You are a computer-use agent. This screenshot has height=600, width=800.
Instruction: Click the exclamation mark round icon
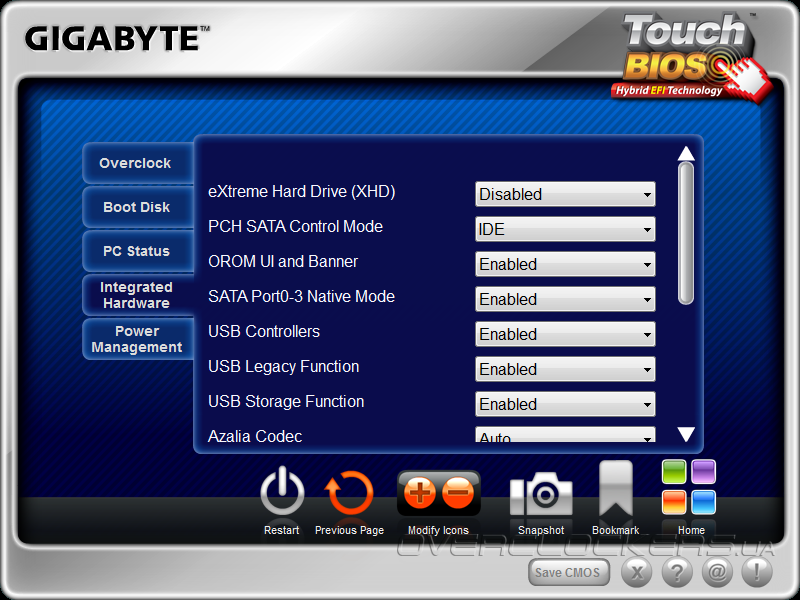click(x=757, y=572)
